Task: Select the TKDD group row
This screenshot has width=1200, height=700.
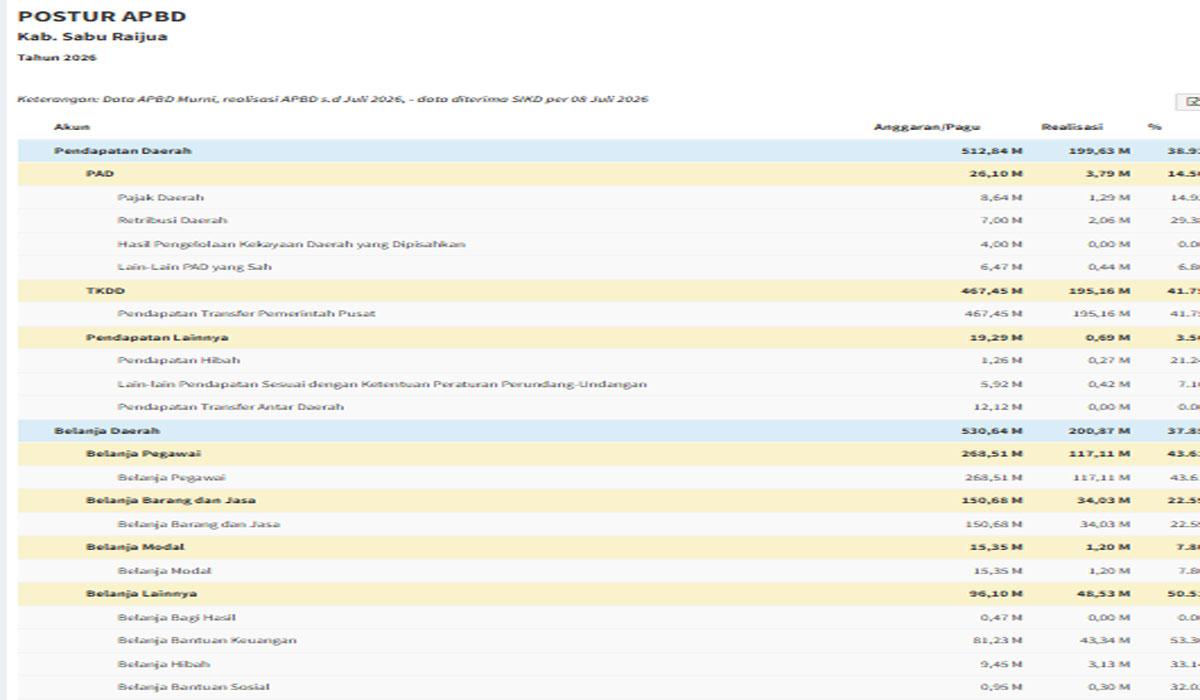Action: [x=609, y=291]
